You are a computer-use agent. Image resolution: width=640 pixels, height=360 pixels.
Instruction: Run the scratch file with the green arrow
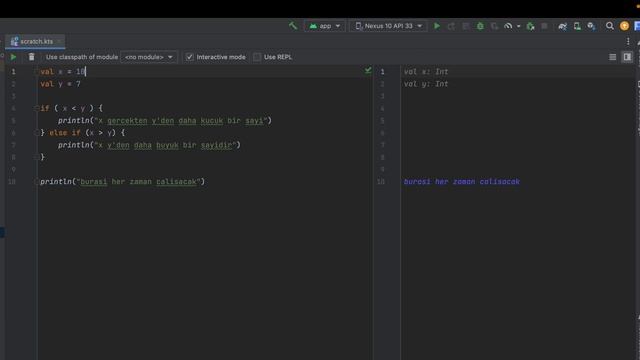13,57
